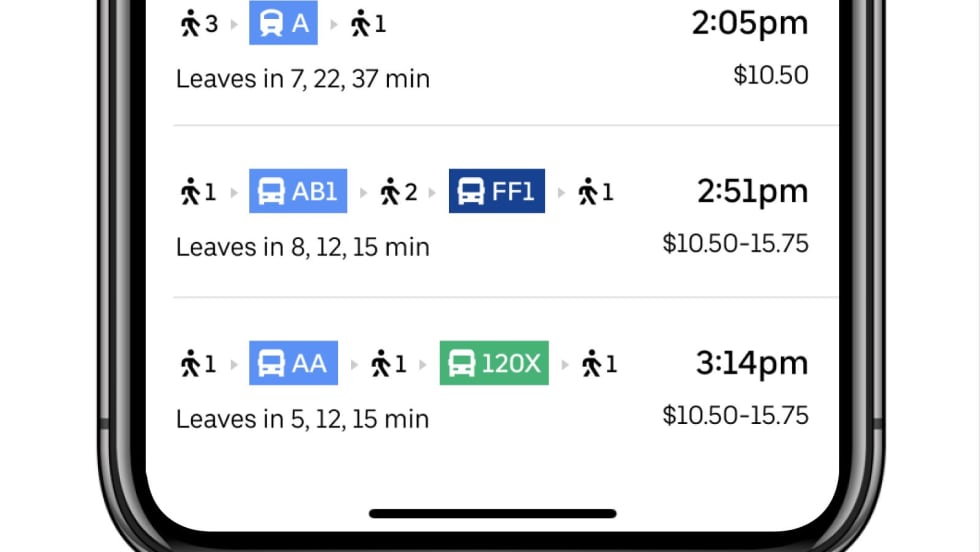
Task: Select the 2:05pm arrival route
Action: point(749,24)
